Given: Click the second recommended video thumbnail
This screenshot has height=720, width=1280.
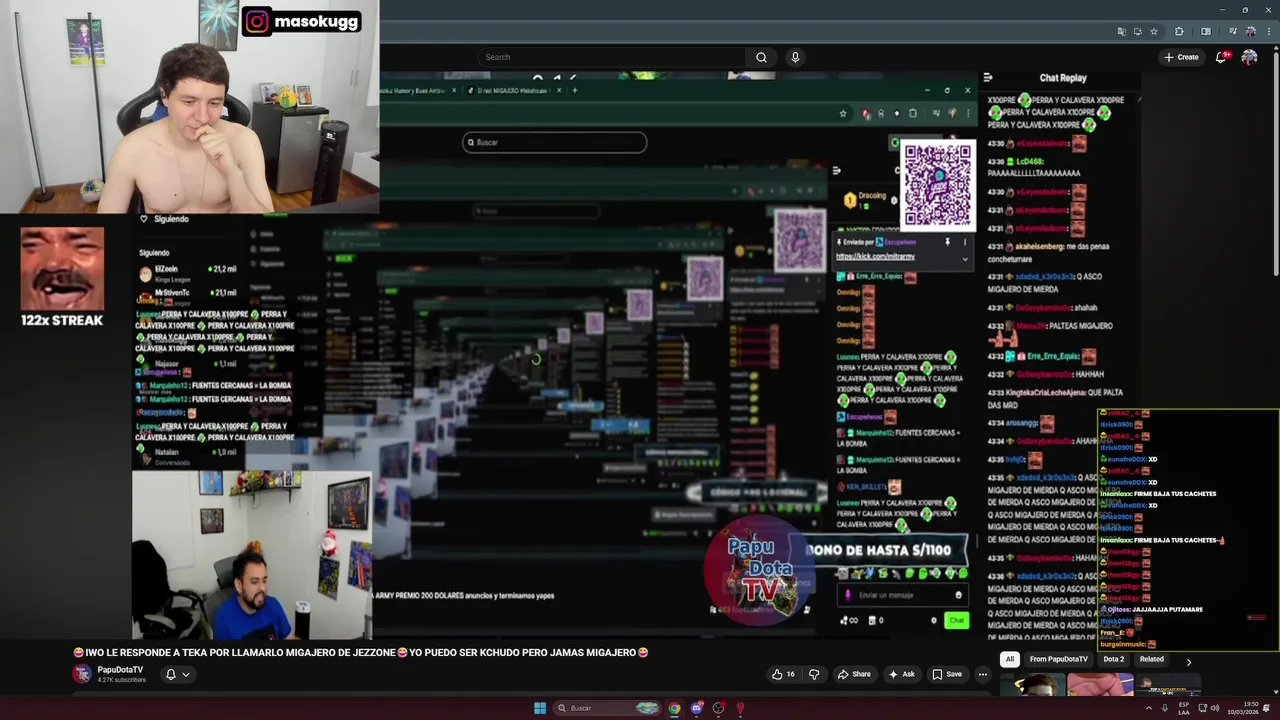Looking at the screenshot, I should [x=1100, y=686].
